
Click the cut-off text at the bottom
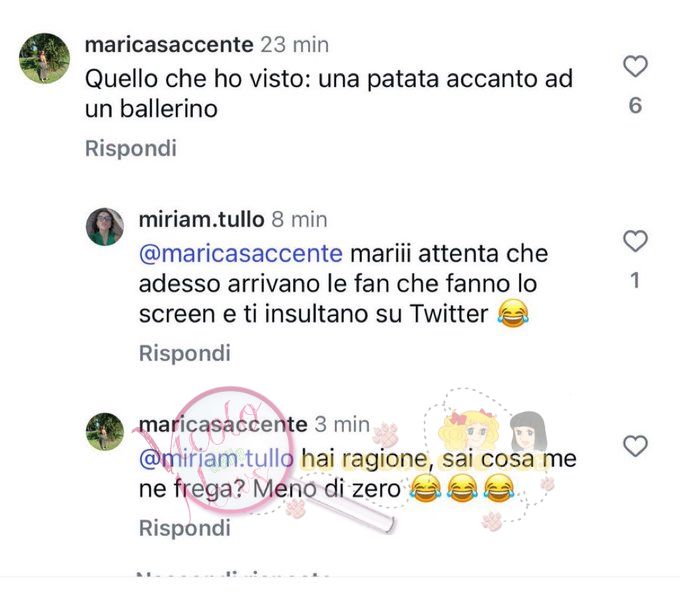pyautogui.click(x=233, y=575)
